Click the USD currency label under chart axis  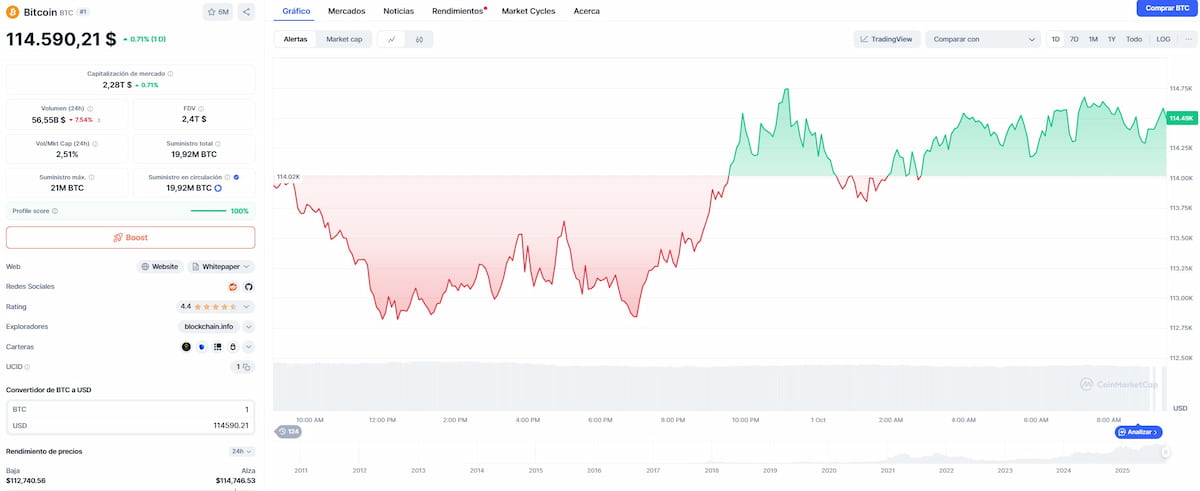[1180, 408]
